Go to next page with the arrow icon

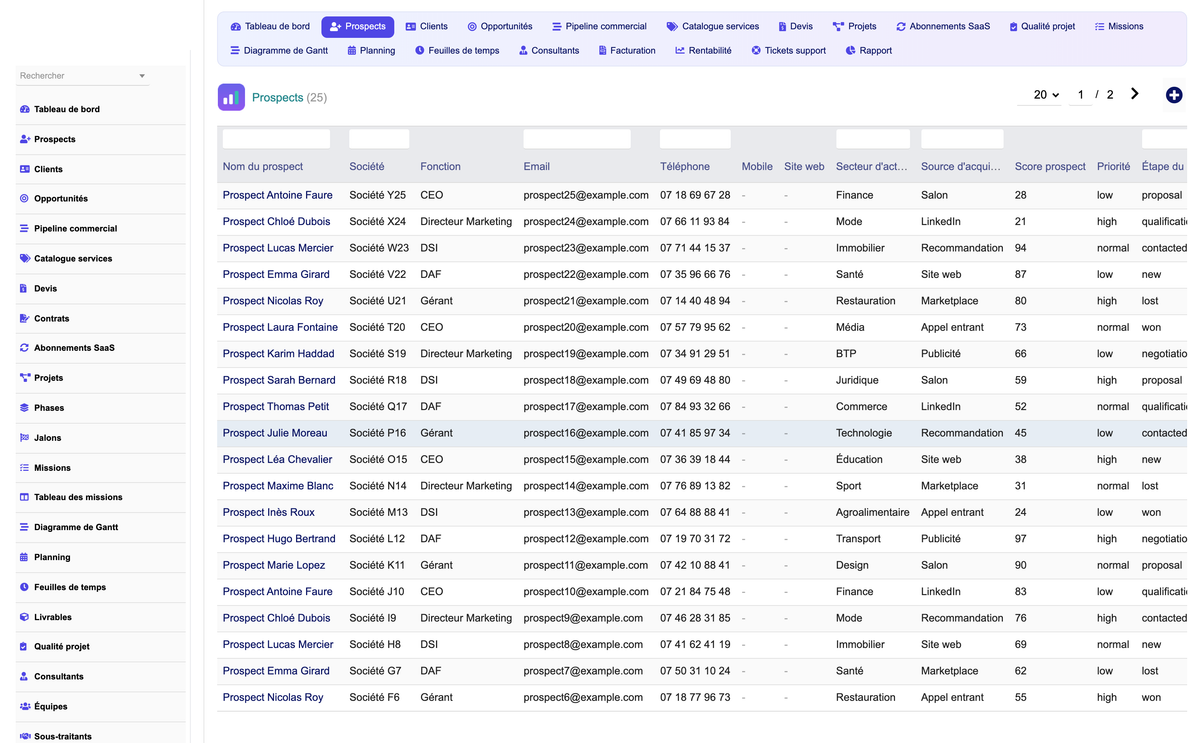(1134, 94)
